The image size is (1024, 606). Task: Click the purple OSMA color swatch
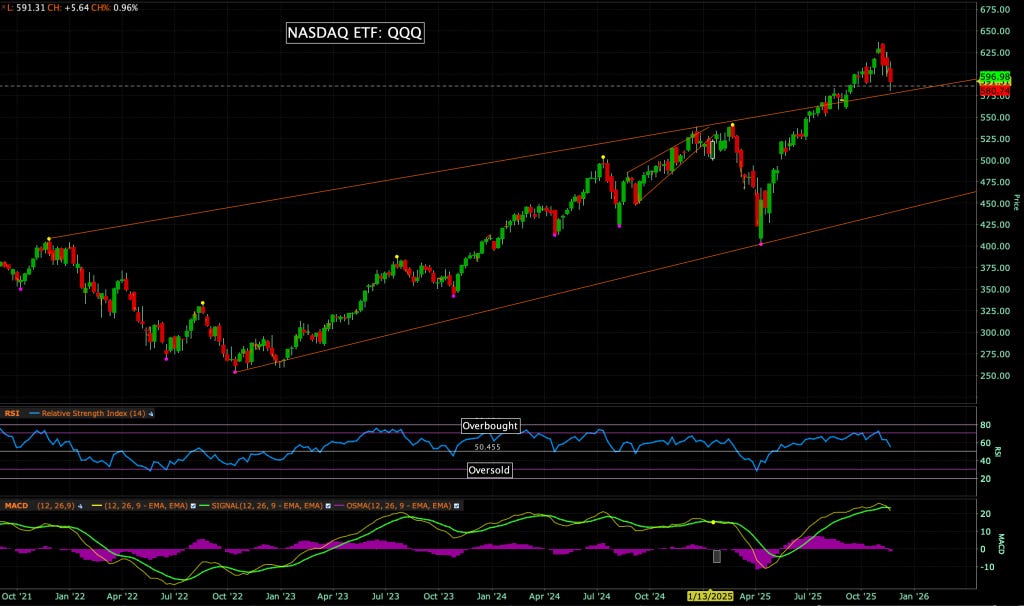pyautogui.click(x=339, y=505)
